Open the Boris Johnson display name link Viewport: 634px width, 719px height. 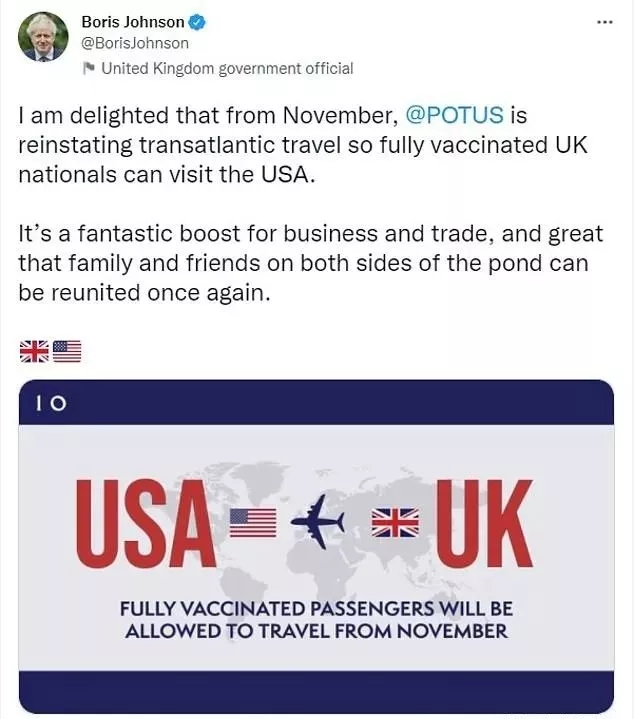pos(132,22)
